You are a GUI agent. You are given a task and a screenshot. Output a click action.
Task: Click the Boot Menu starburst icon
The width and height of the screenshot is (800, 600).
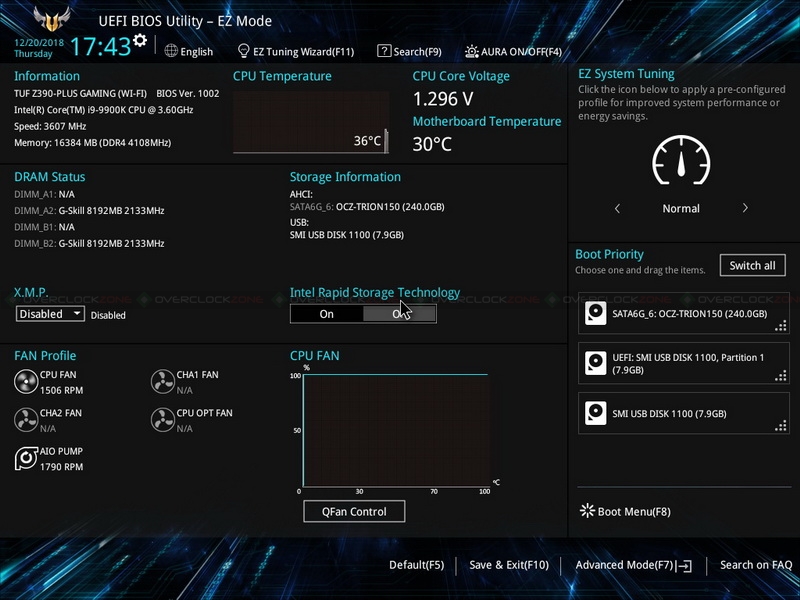coord(587,511)
